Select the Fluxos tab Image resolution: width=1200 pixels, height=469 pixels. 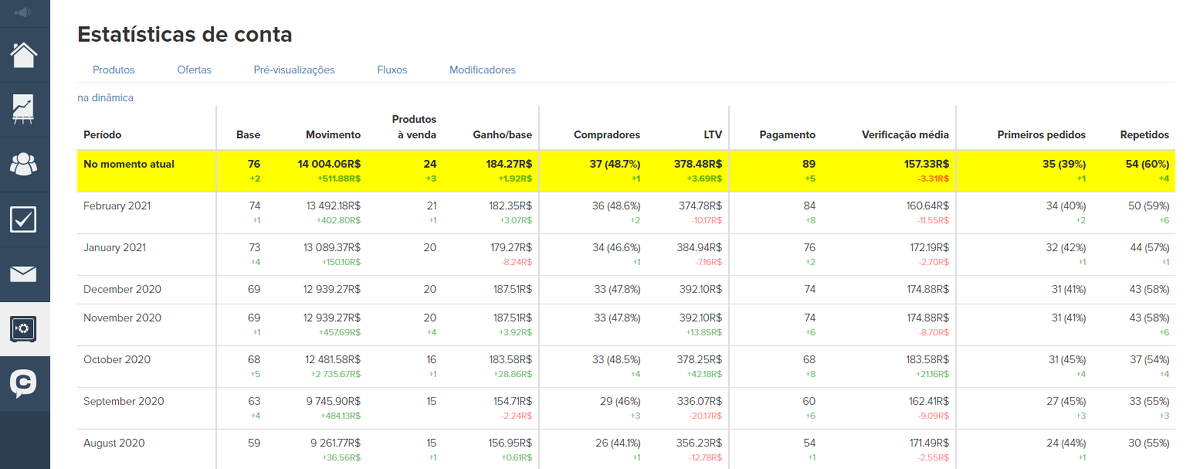[x=392, y=70]
